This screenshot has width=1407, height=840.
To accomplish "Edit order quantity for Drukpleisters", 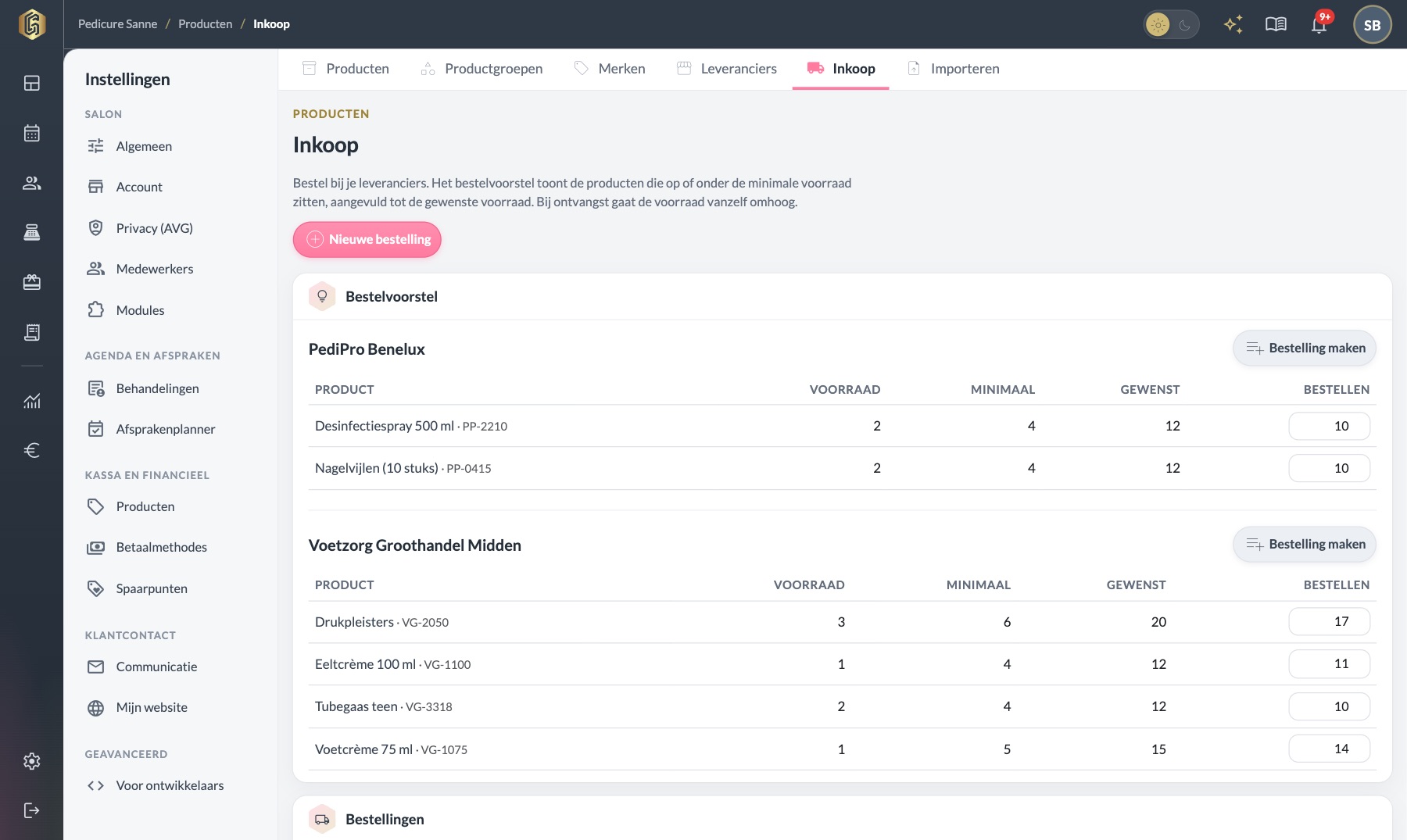I will [x=1329, y=621].
